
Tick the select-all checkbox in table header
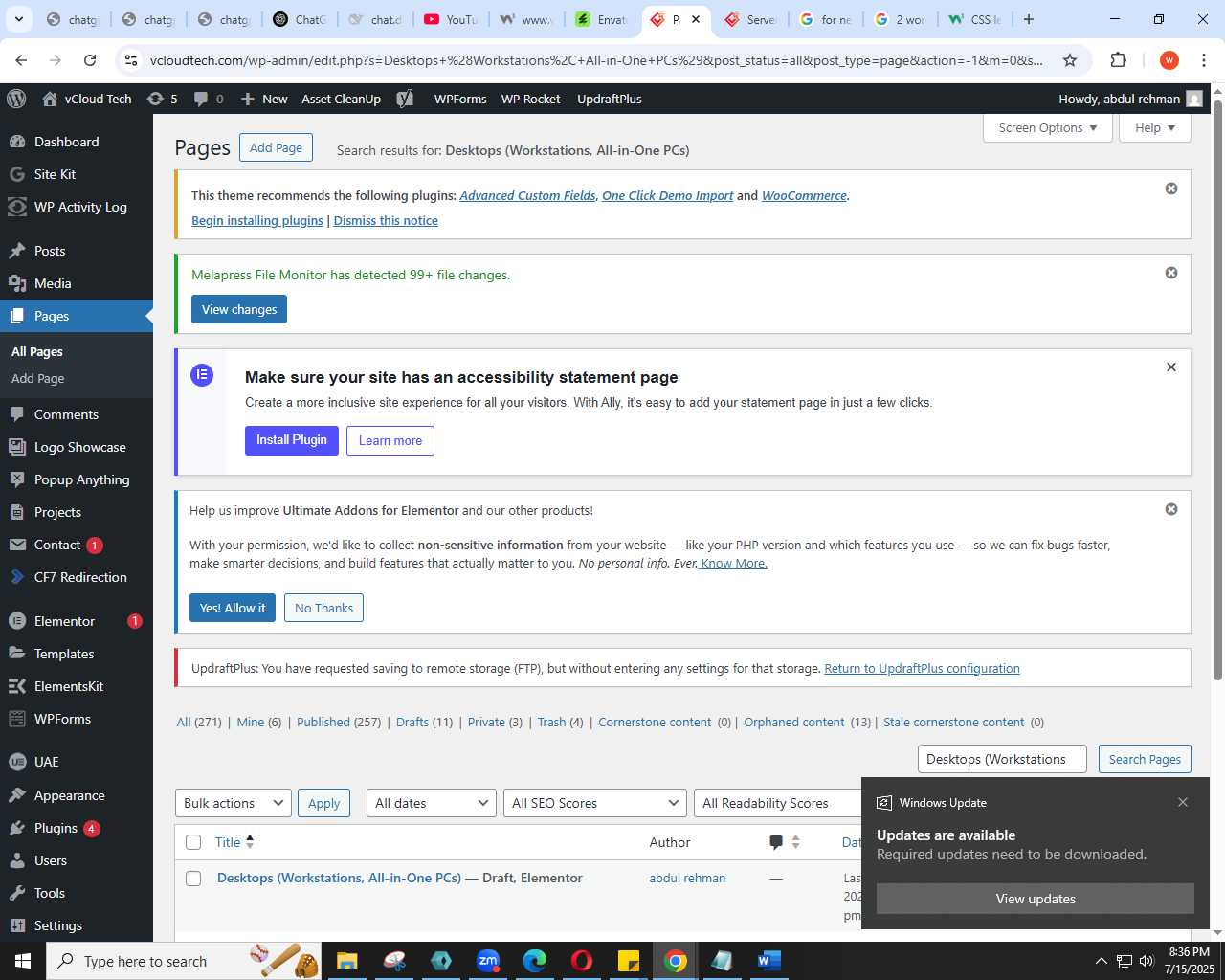click(x=193, y=842)
